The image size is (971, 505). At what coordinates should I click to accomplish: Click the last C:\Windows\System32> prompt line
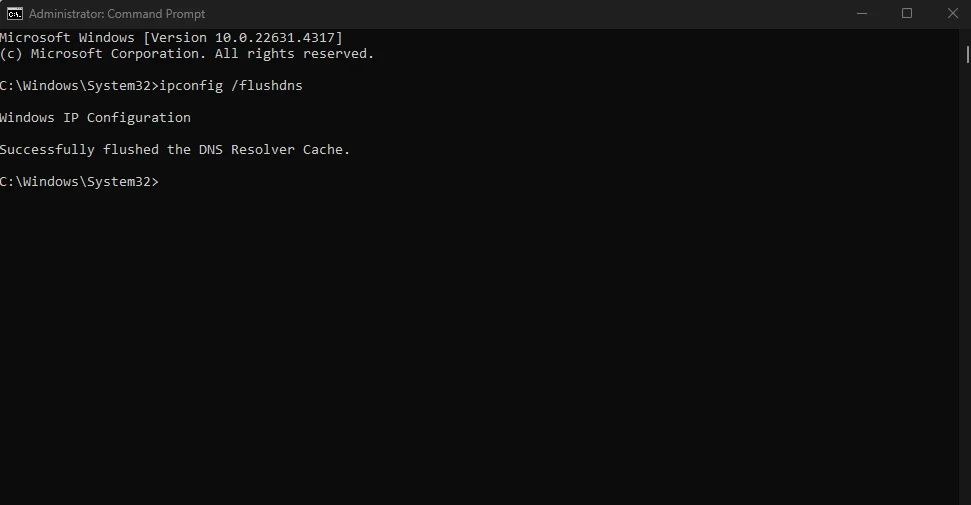tap(79, 182)
